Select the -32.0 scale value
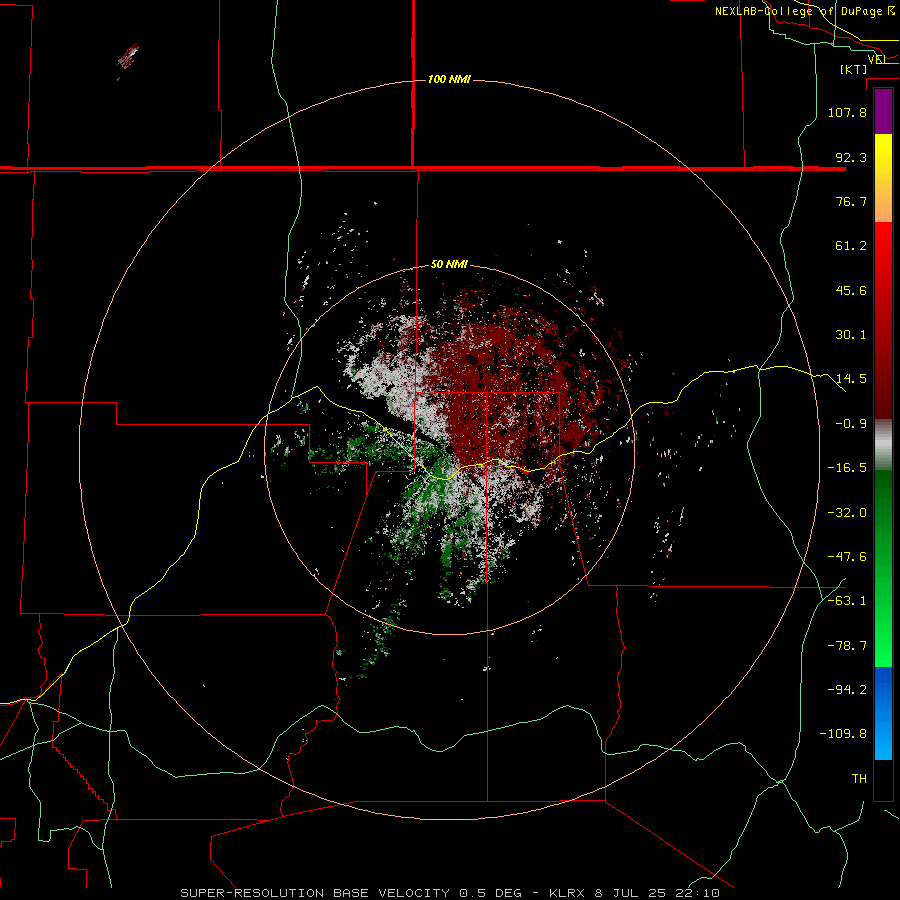 pyautogui.click(x=847, y=513)
